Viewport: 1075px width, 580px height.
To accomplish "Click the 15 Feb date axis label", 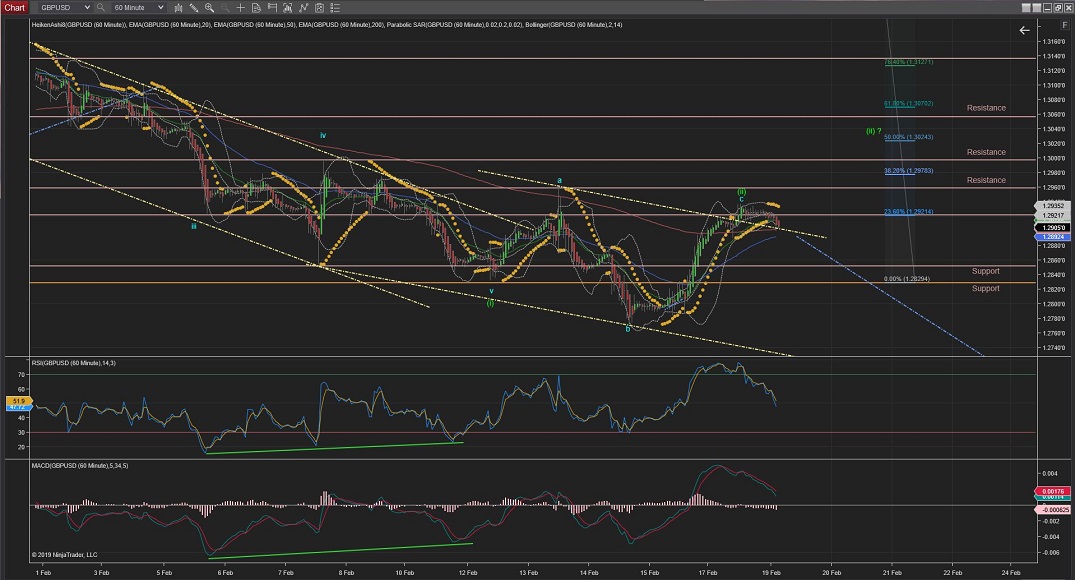I will pyautogui.click(x=649, y=572).
